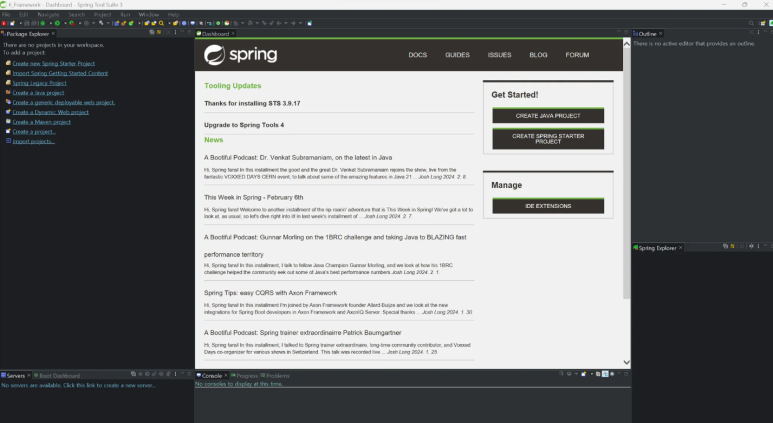Click Import Spring Getting Started Content link
Image resolution: width=773 pixels, height=423 pixels.
click(60, 73)
